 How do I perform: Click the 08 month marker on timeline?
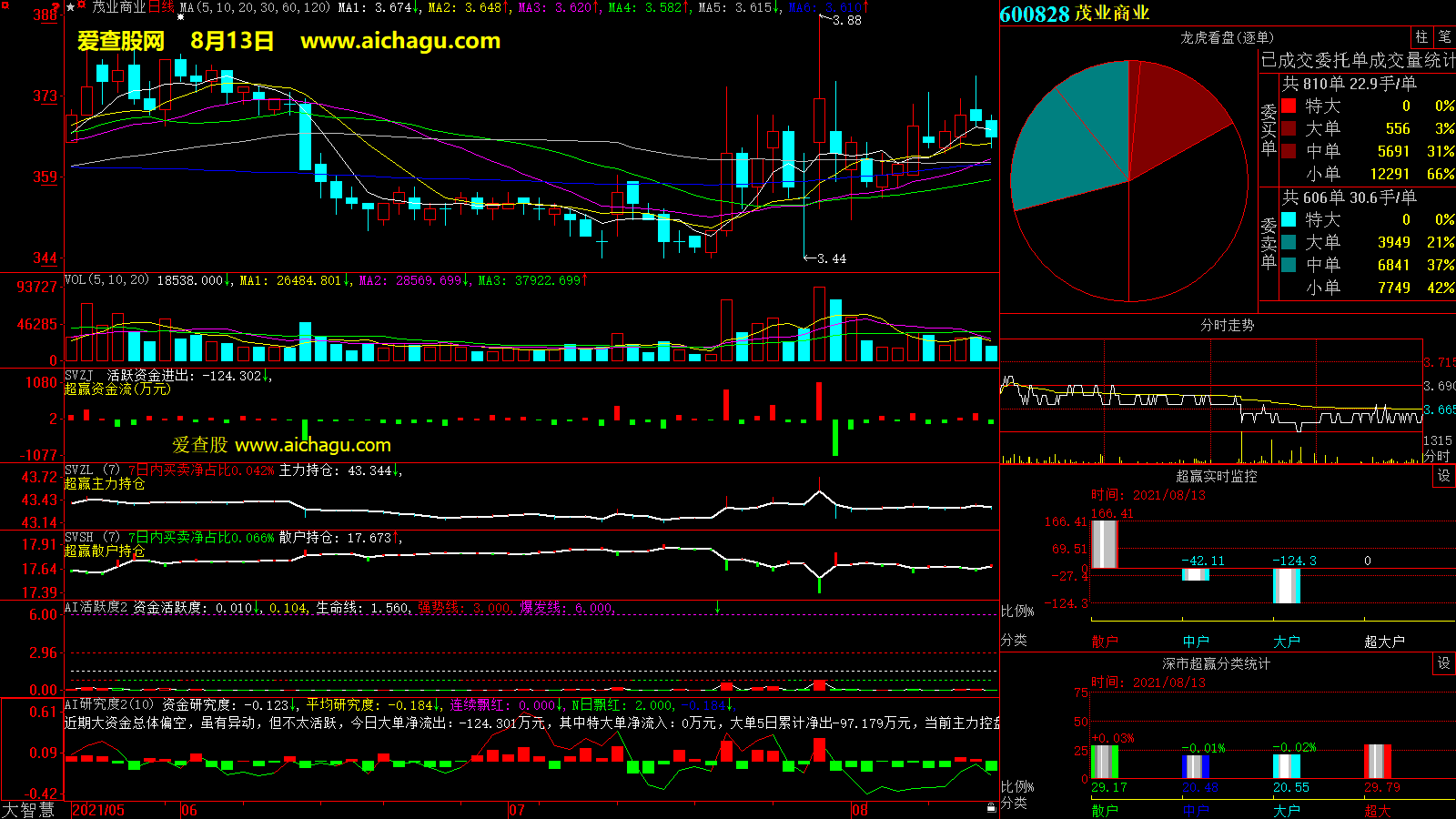pos(860,810)
